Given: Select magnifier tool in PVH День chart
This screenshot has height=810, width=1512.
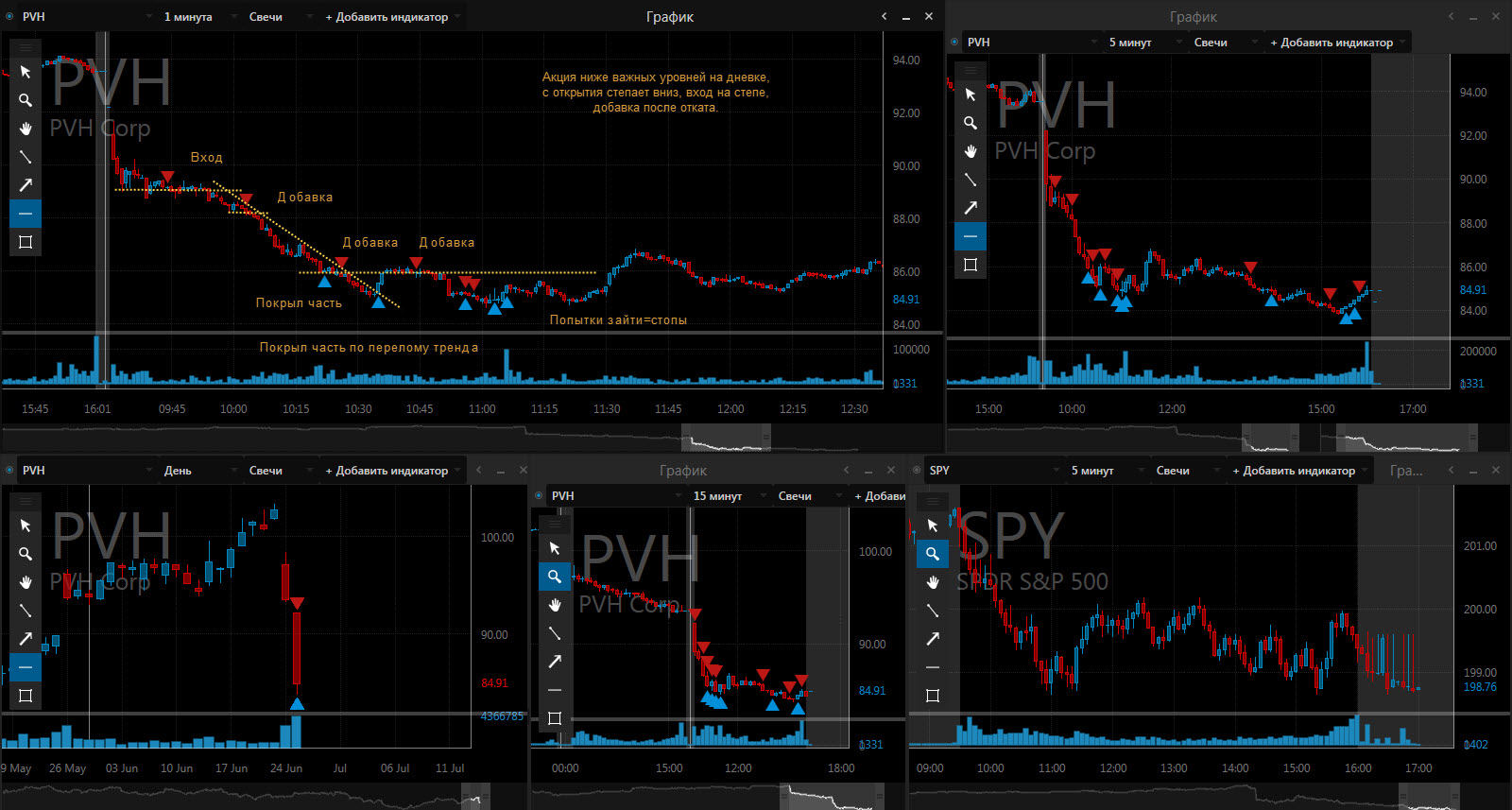Looking at the screenshot, I should 26,554.
